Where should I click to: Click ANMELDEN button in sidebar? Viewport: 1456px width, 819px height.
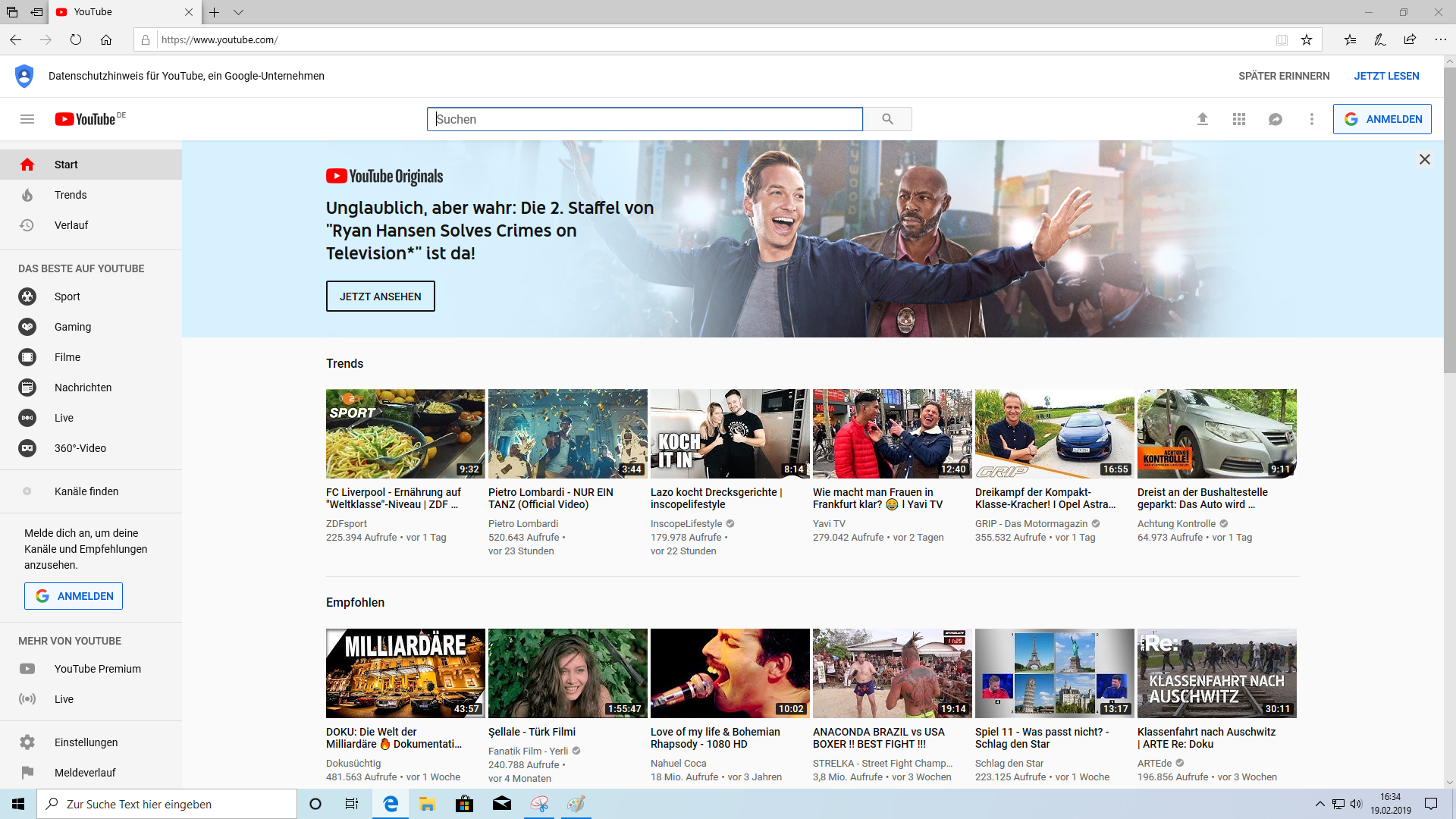[x=74, y=596]
